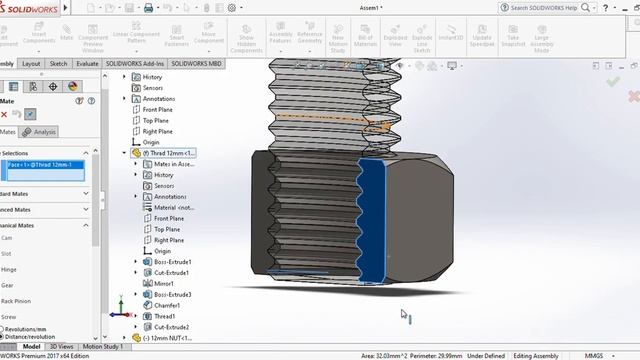The image size is (640, 360).
Task: Click the Exploded View tool
Action: (395, 36)
